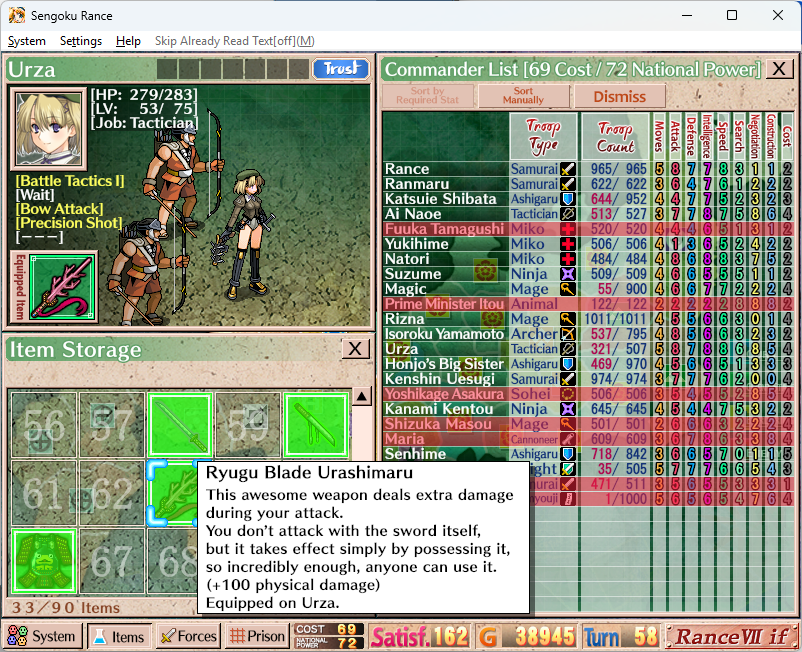802x652 pixels.
Task: Click the Rance VII if logo
Action: tap(732, 636)
